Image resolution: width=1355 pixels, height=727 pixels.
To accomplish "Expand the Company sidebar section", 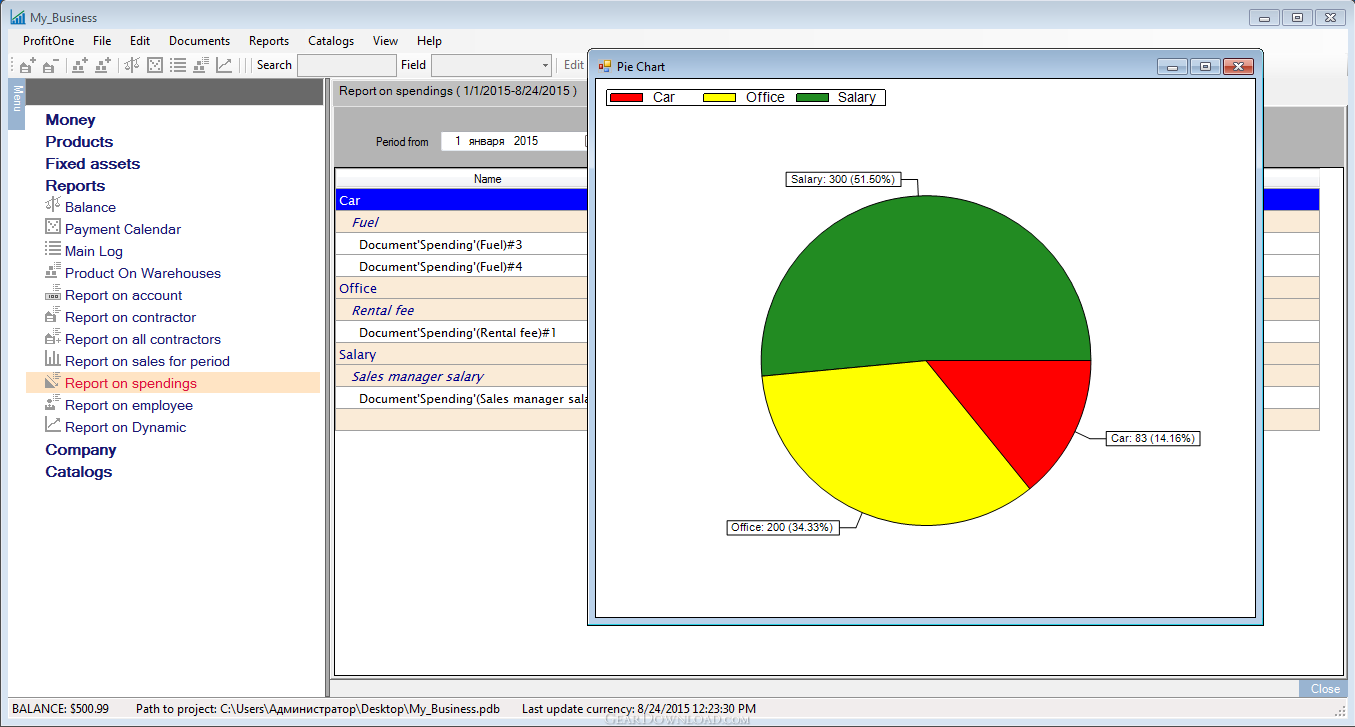I will click(x=81, y=450).
